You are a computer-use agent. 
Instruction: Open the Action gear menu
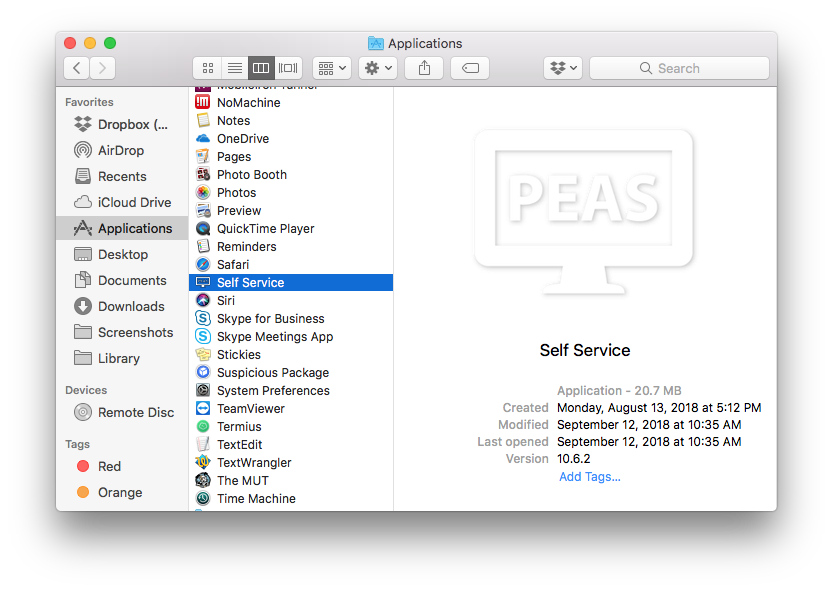coord(378,68)
